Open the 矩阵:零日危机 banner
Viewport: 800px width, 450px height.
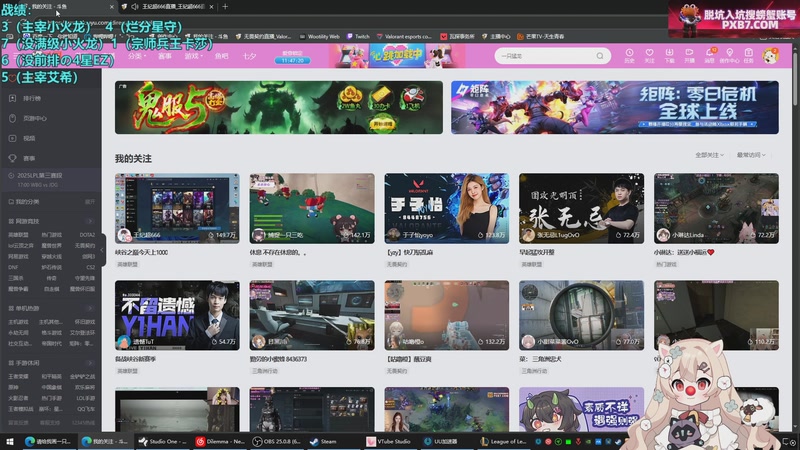tap(615, 107)
